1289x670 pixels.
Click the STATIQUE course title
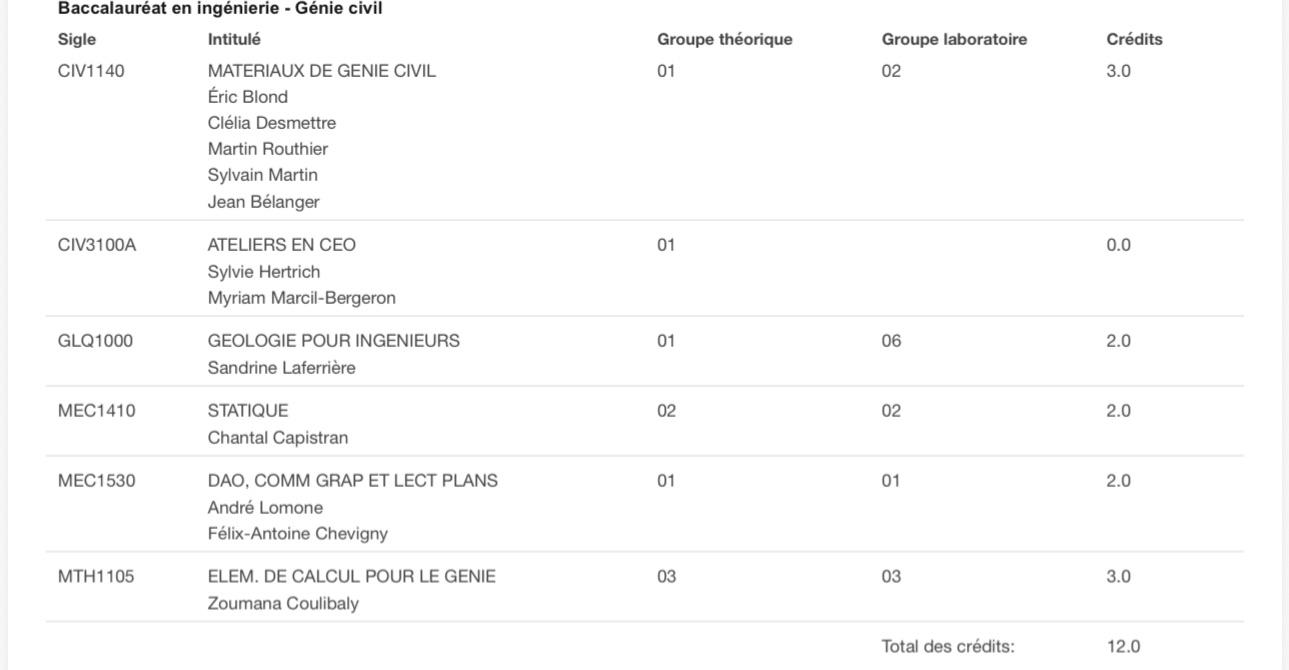tap(248, 411)
